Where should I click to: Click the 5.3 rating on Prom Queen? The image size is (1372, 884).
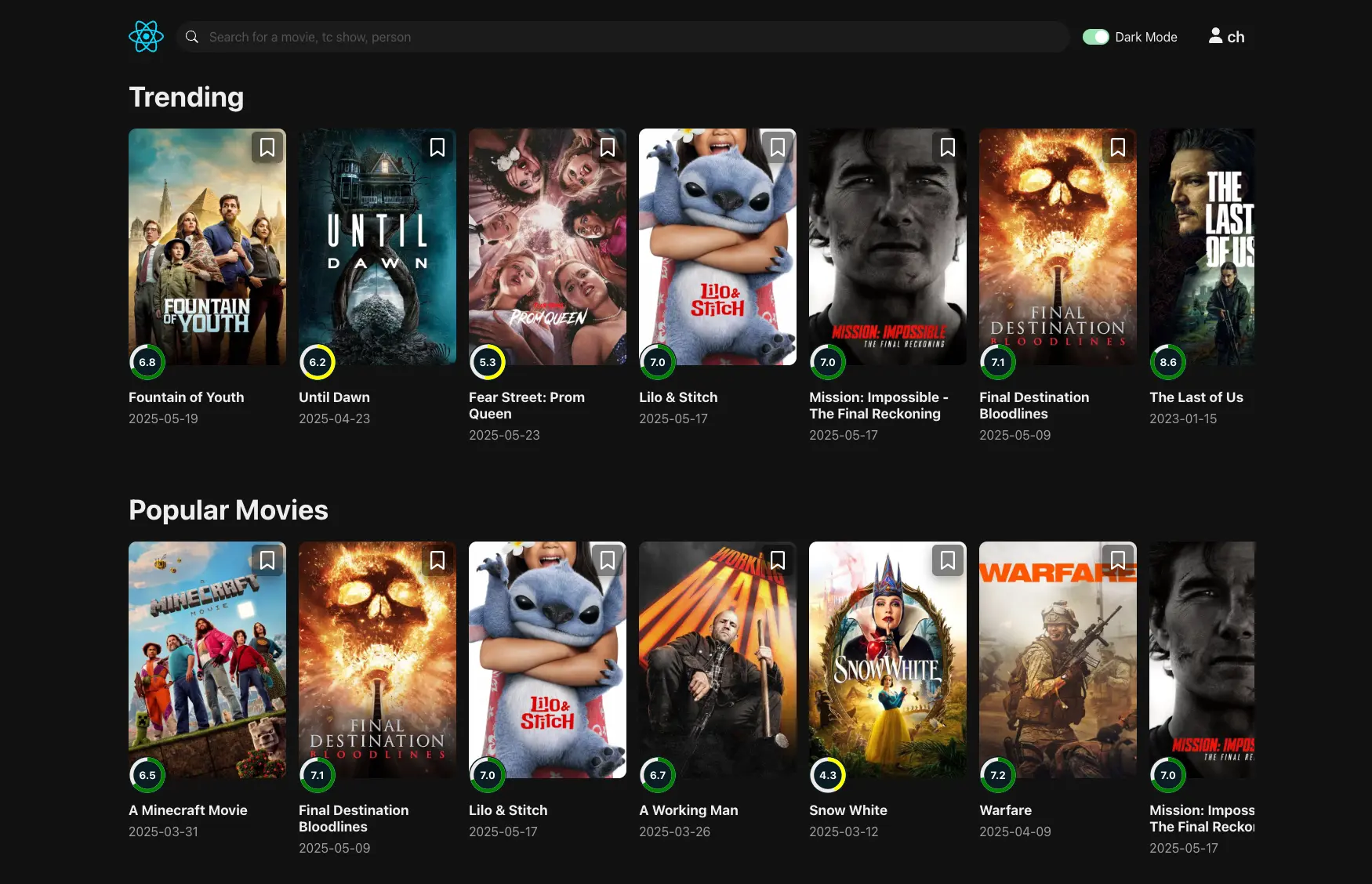(488, 362)
